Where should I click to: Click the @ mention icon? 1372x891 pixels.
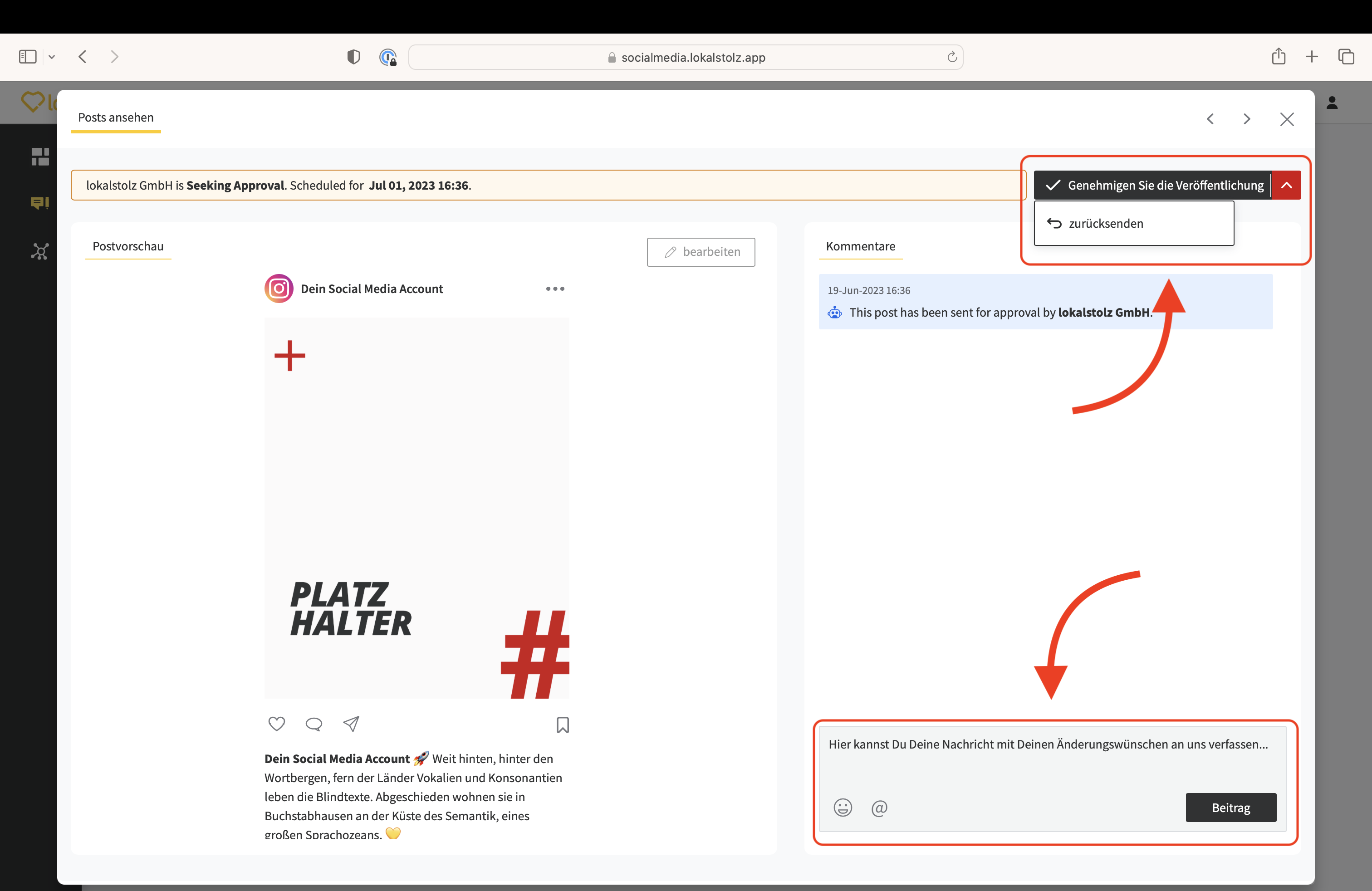879,808
